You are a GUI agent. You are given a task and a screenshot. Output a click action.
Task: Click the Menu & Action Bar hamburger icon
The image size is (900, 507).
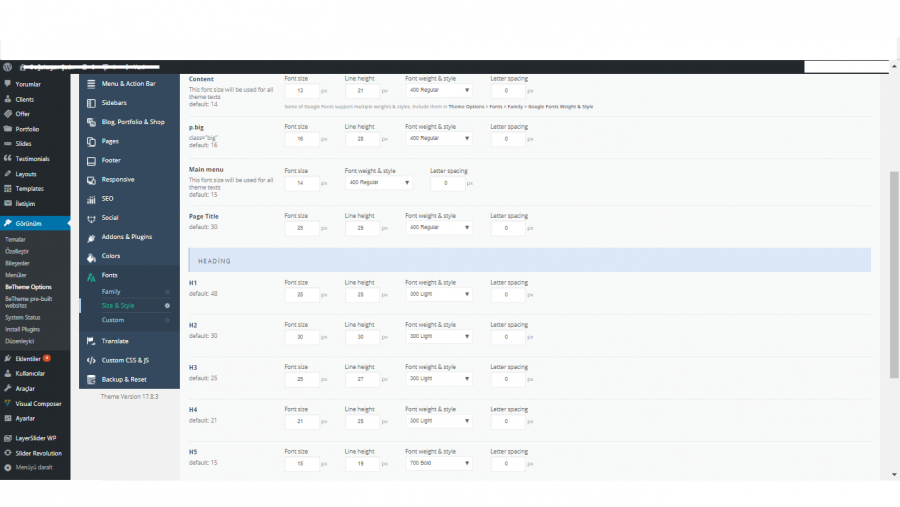click(x=91, y=84)
